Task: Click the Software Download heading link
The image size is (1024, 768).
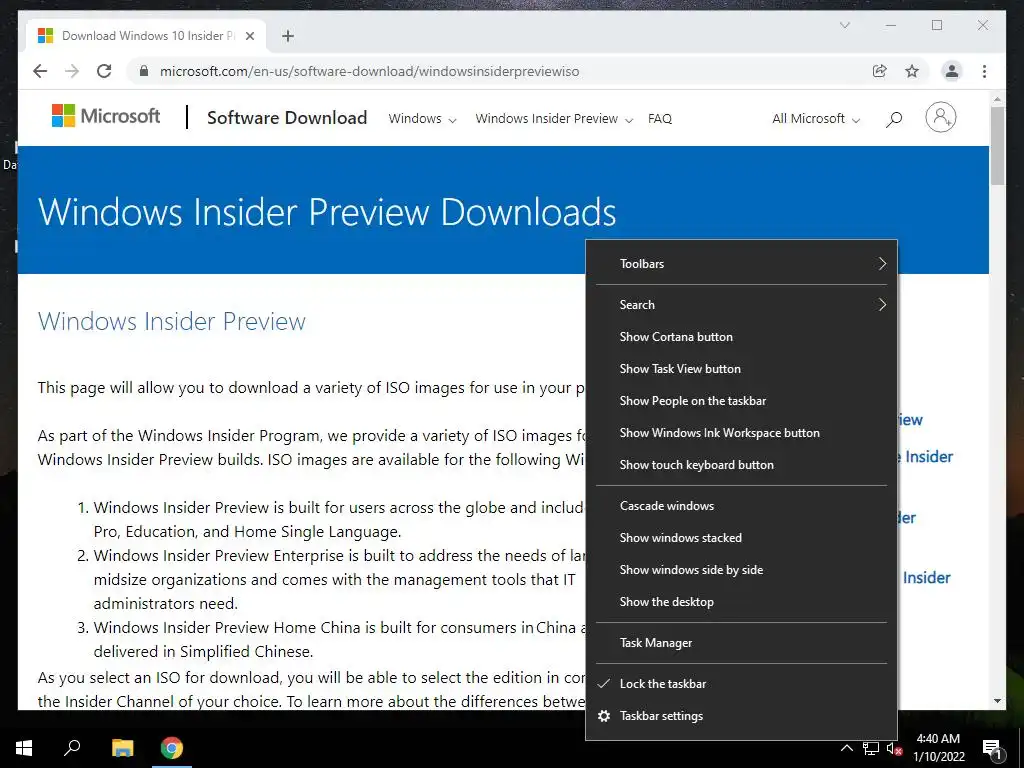Action: click(287, 118)
